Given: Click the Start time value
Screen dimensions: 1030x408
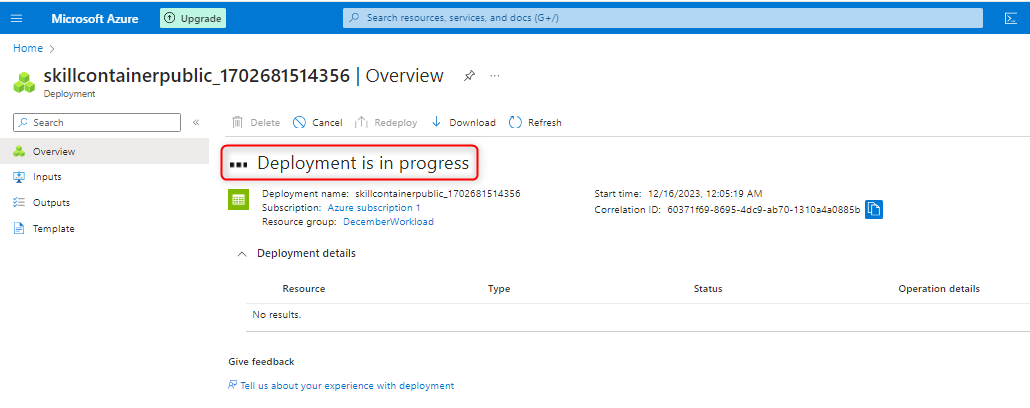Looking at the screenshot, I should point(705,194).
